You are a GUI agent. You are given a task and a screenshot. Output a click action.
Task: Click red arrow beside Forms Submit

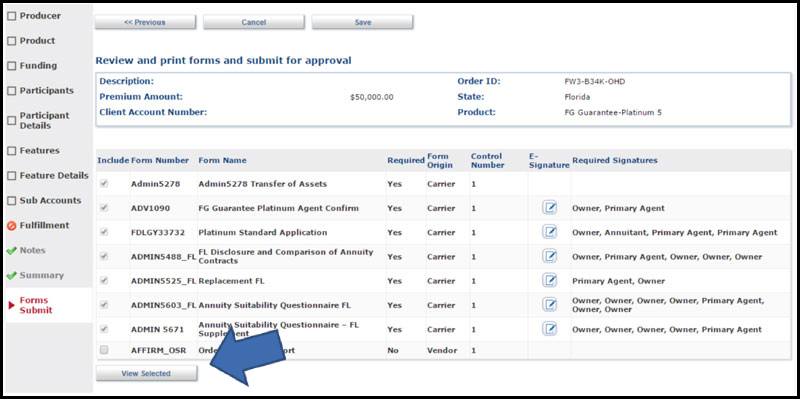(11, 305)
